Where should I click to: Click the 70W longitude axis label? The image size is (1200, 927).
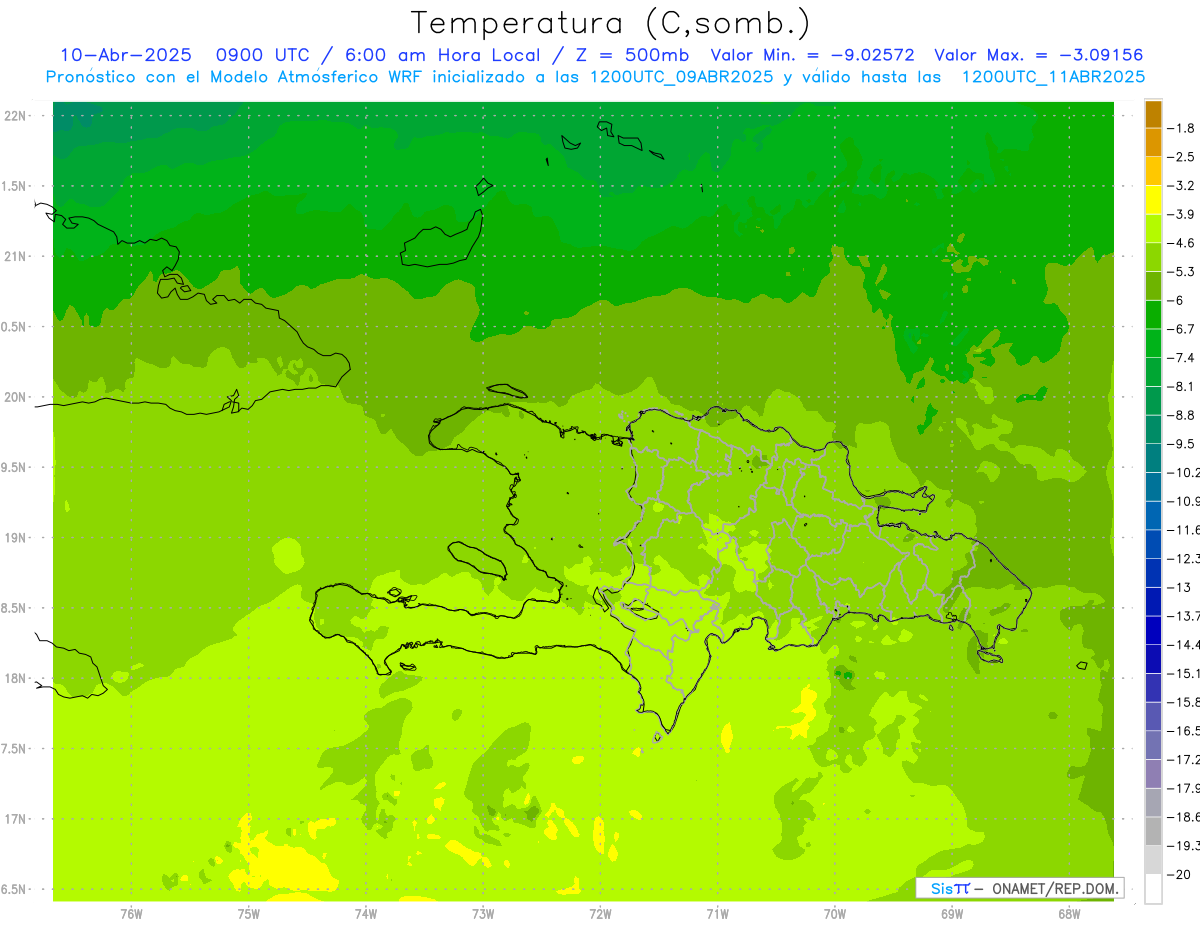(x=835, y=914)
